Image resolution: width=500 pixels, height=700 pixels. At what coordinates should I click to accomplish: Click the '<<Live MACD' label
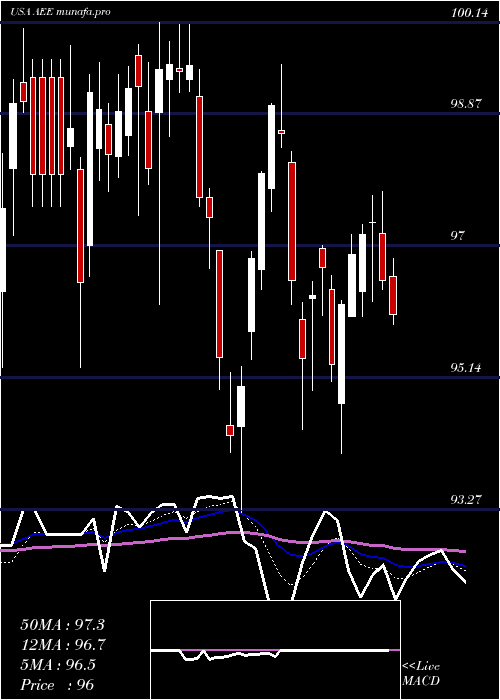tap(421, 673)
